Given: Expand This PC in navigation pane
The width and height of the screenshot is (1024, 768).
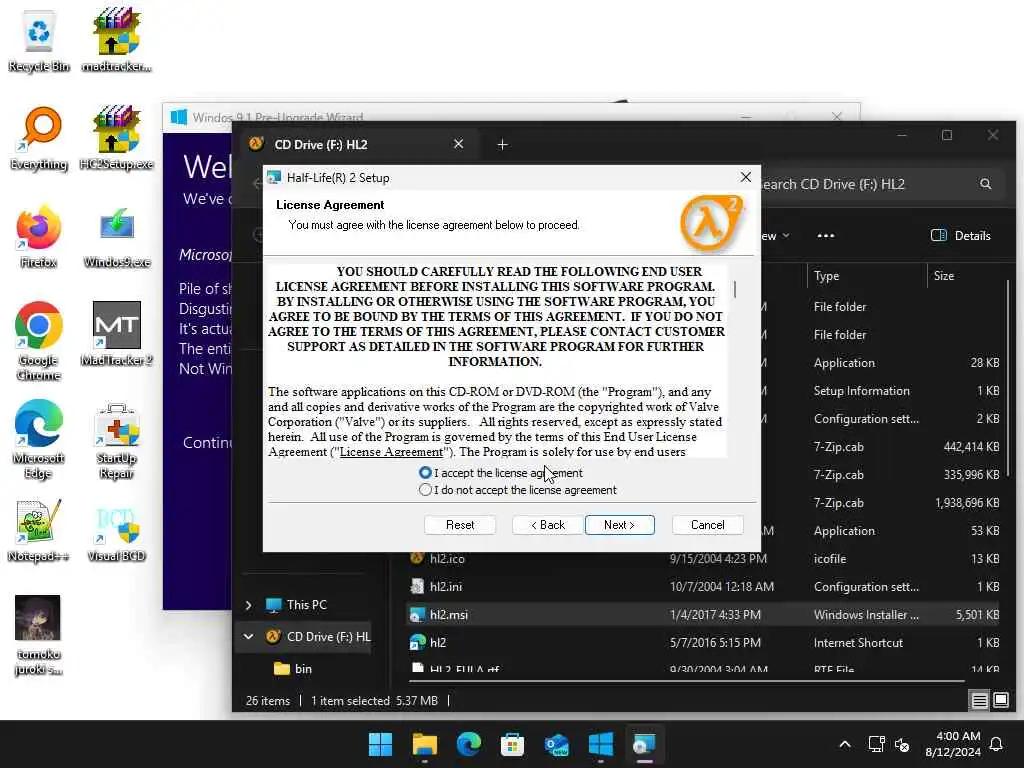Looking at the screenshot, I should coord(249,605).
